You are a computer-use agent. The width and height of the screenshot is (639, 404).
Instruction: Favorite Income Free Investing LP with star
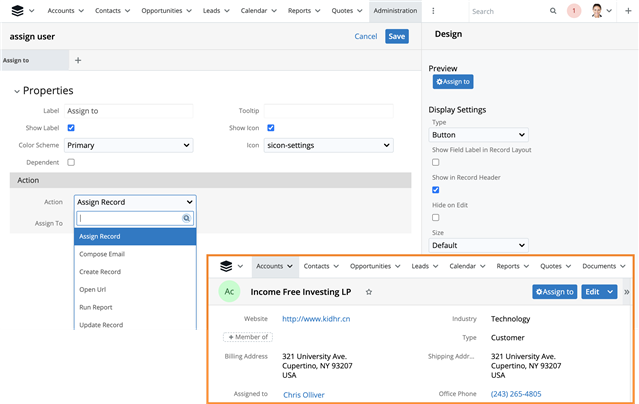coord(369,292)
